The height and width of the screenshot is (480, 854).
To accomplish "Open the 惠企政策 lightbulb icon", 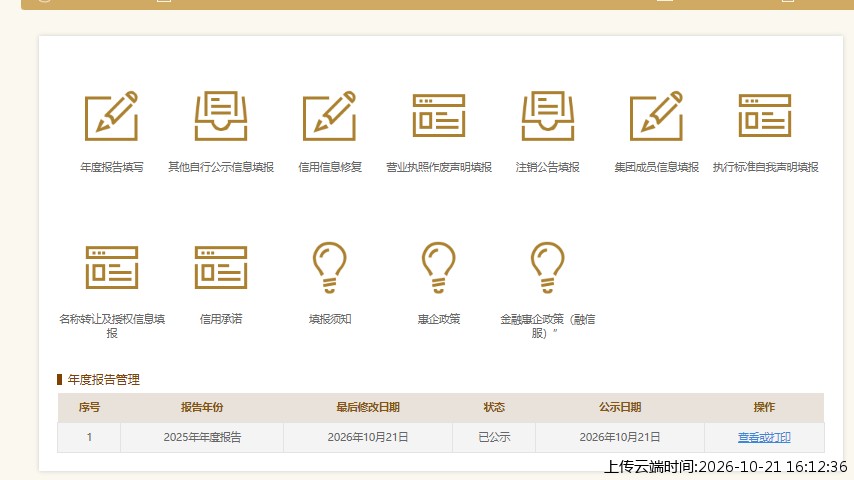I will [439, 268].
